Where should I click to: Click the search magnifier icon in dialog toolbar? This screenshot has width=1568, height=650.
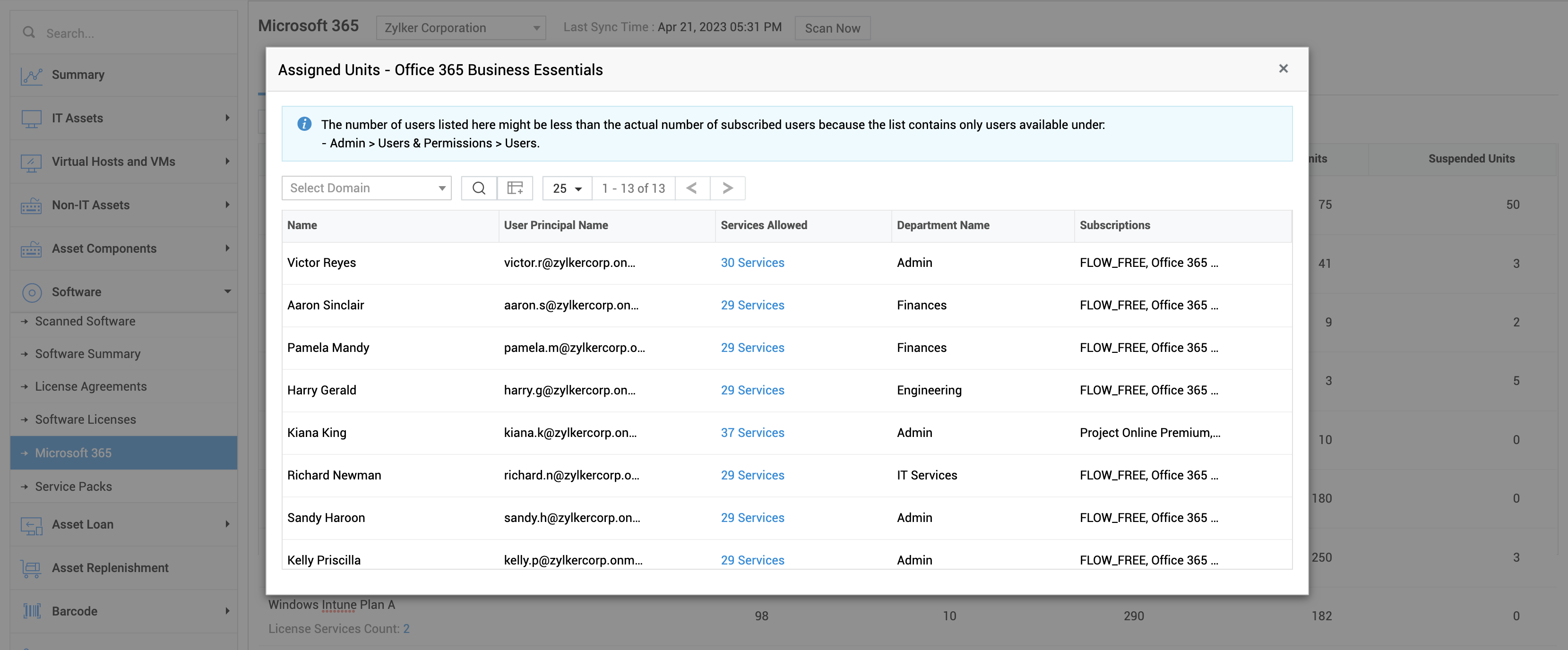click(478, 188)
